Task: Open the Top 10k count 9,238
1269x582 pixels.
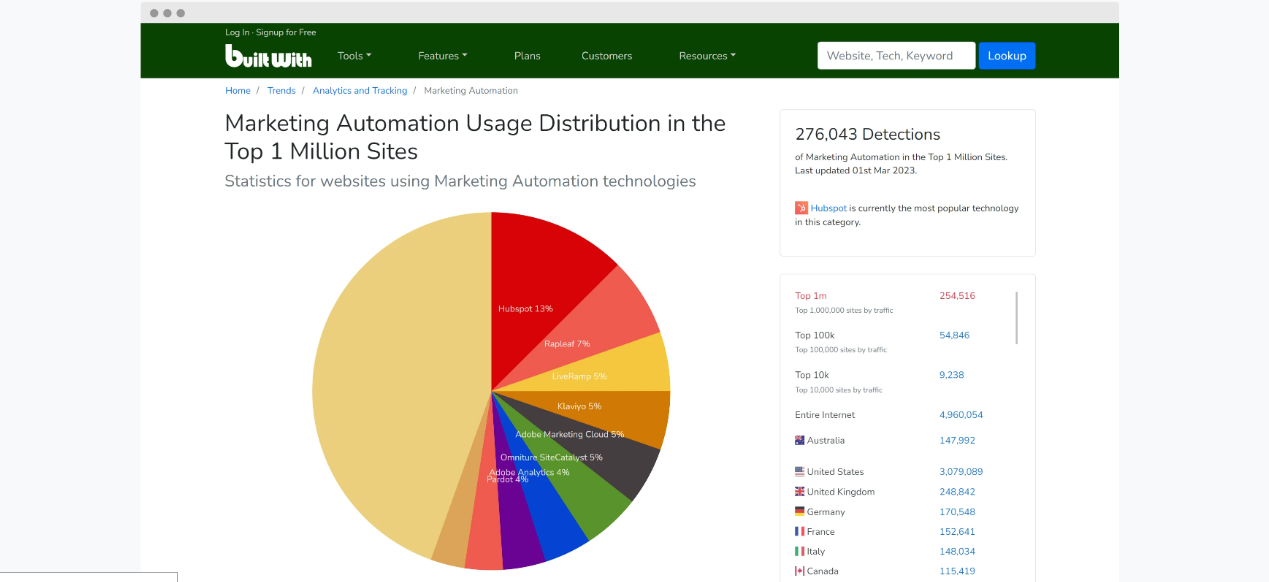Action: click(x=952, y=375)
